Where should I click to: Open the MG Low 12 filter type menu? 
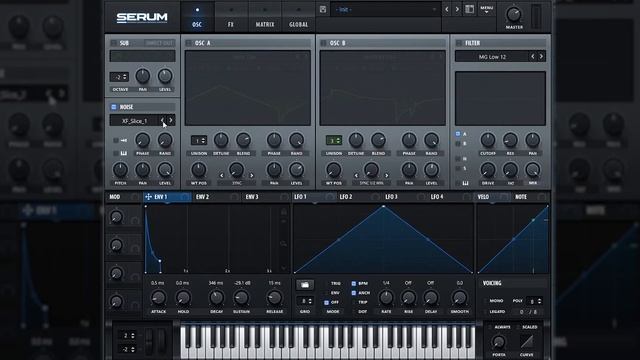point(492,57)
